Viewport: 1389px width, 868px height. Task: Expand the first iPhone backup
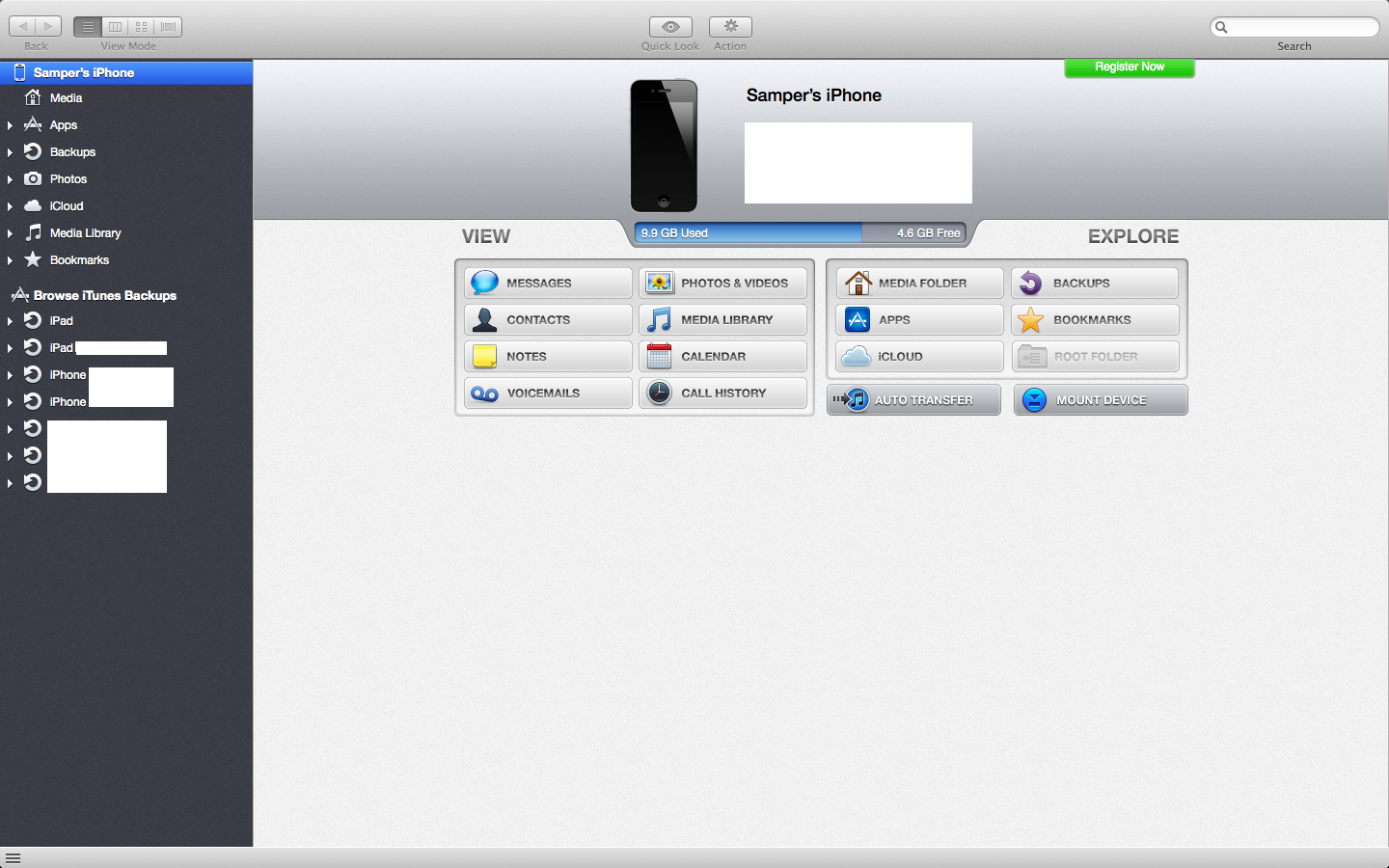coord(10,375)
